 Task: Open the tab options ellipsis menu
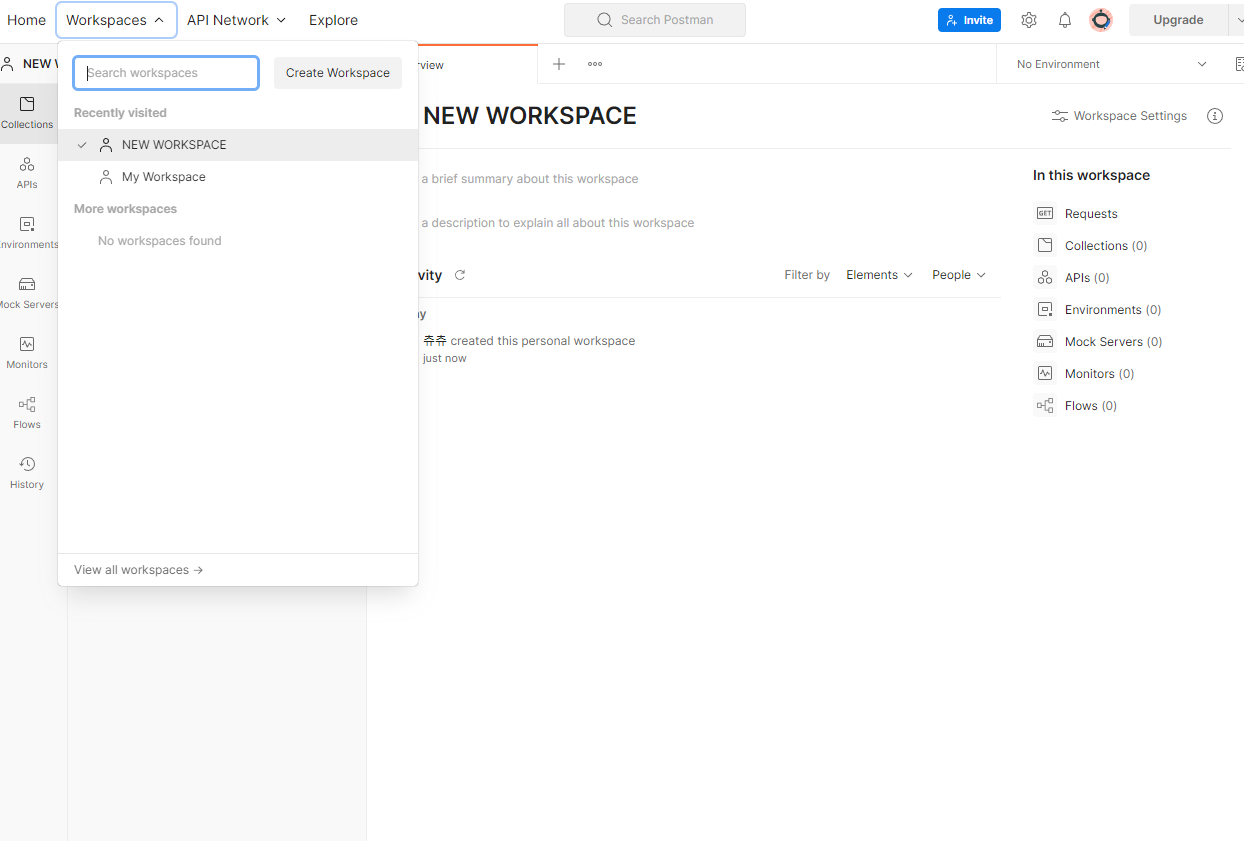tap(595, 64)
